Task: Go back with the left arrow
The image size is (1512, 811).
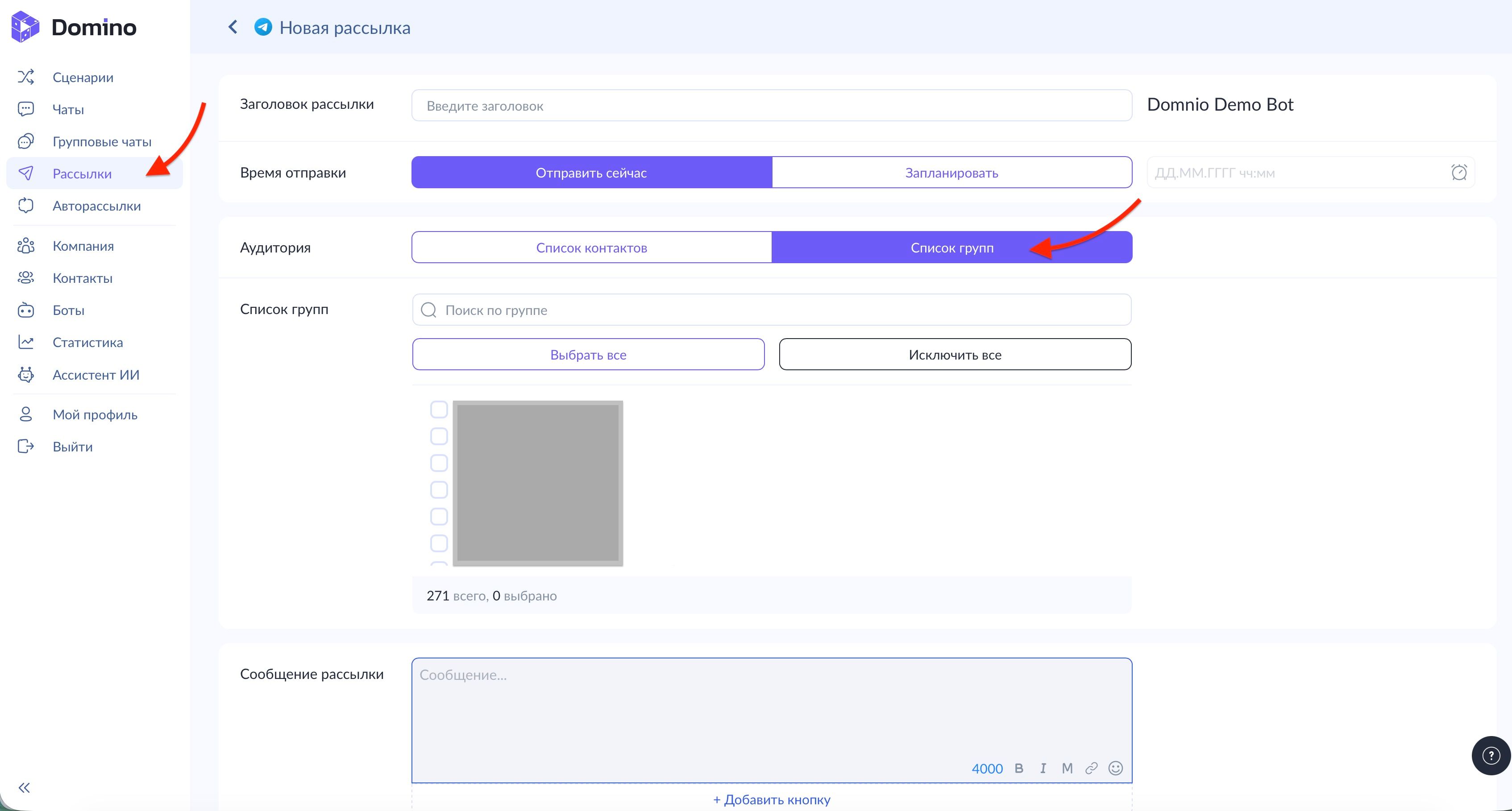Action: click(233, 27)
